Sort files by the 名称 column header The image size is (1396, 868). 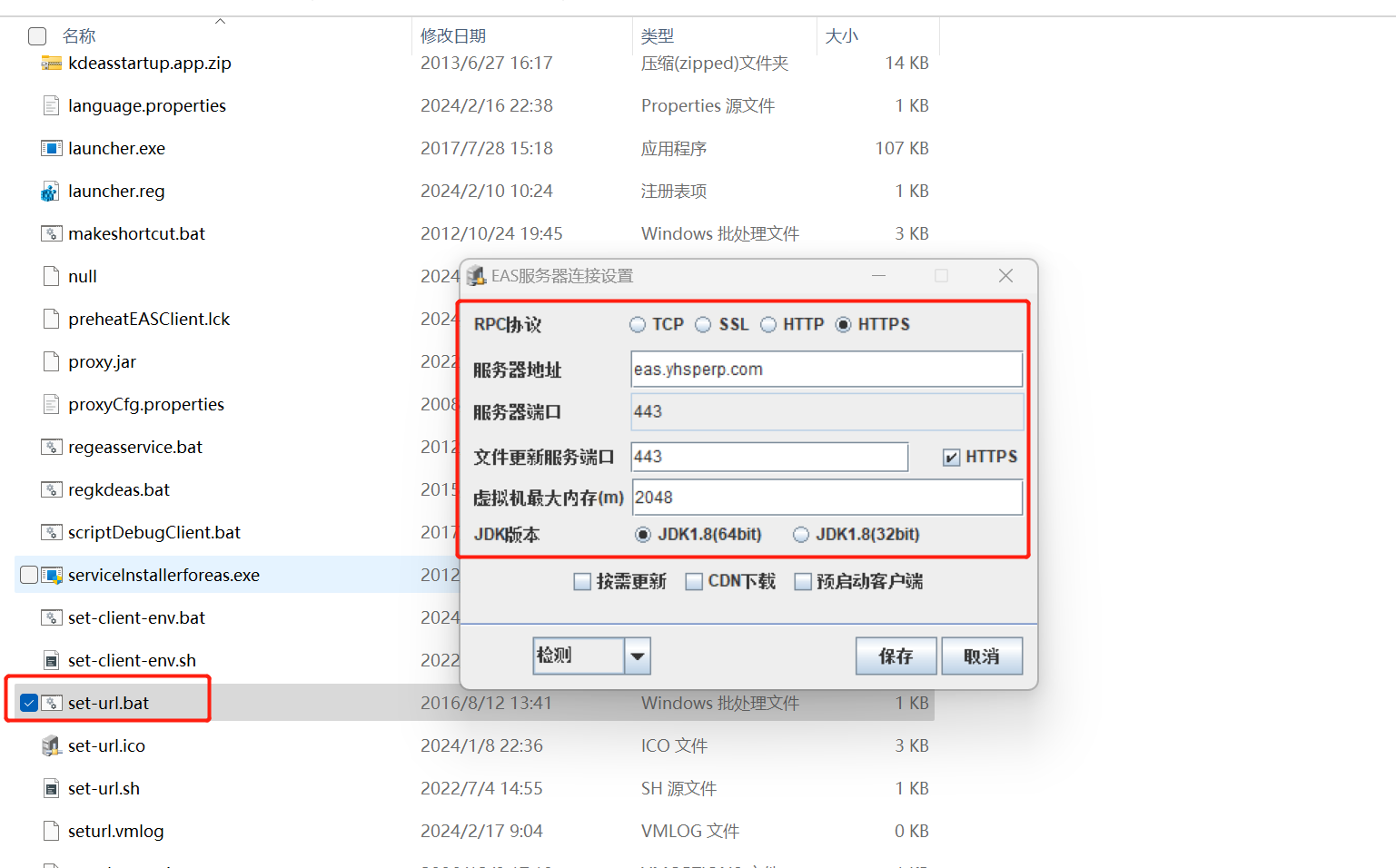pos(79,36)
